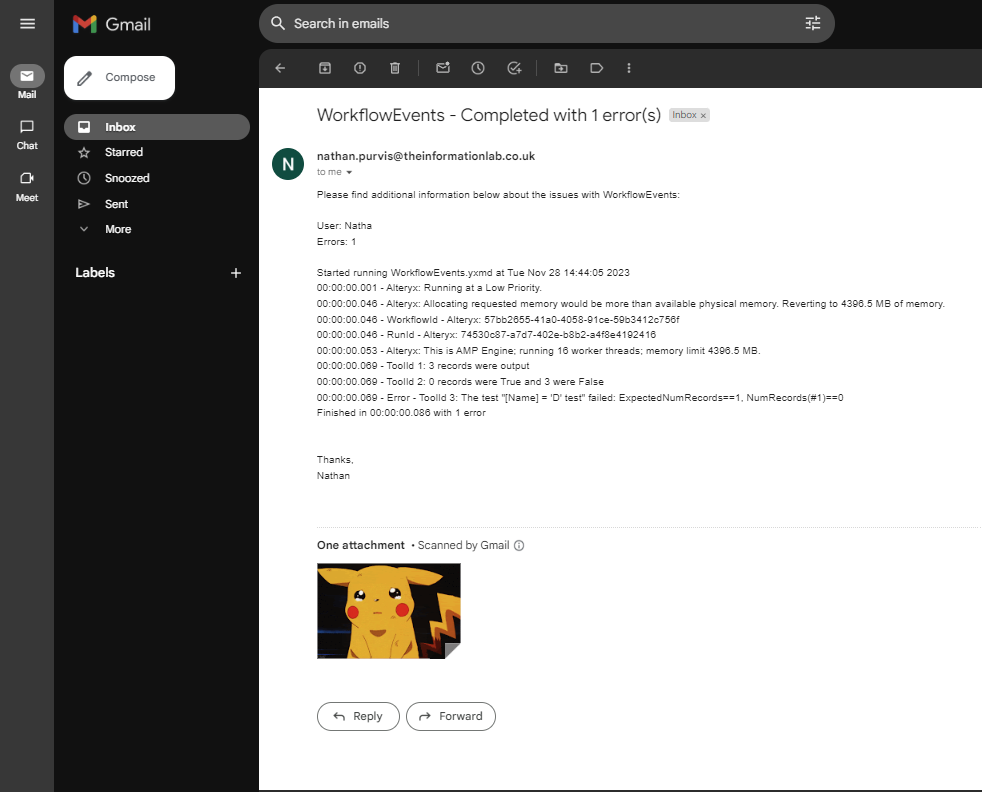
Task: Toggle the main navigation hamburger menu
Action: [27, 25]
